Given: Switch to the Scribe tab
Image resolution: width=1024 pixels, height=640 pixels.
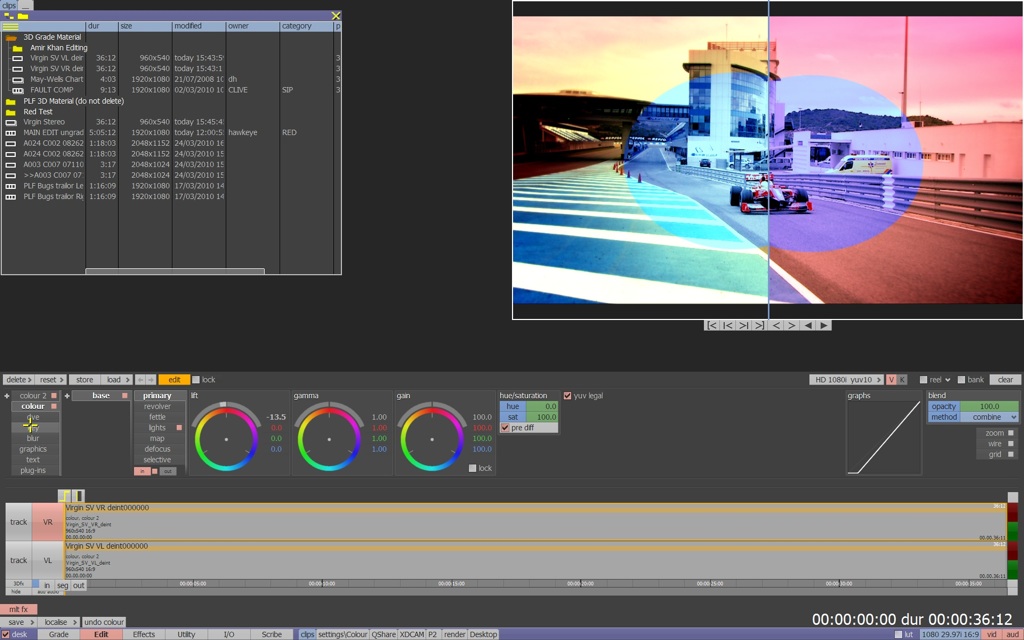Looking at the screenshot, I should click(272, 634).
